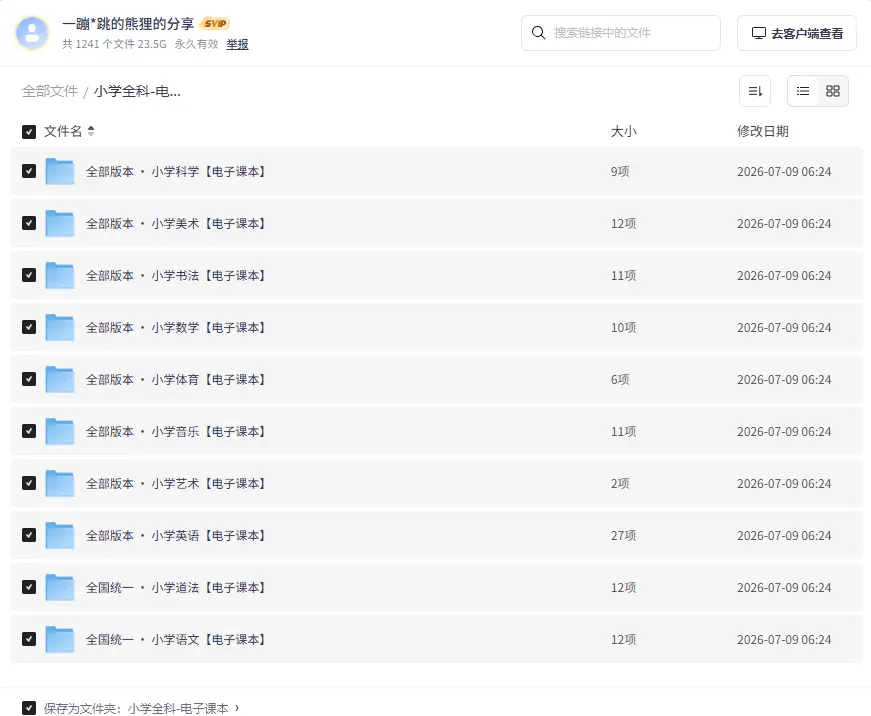Uncheck the 小学音乐 folder checkbox

29,432
